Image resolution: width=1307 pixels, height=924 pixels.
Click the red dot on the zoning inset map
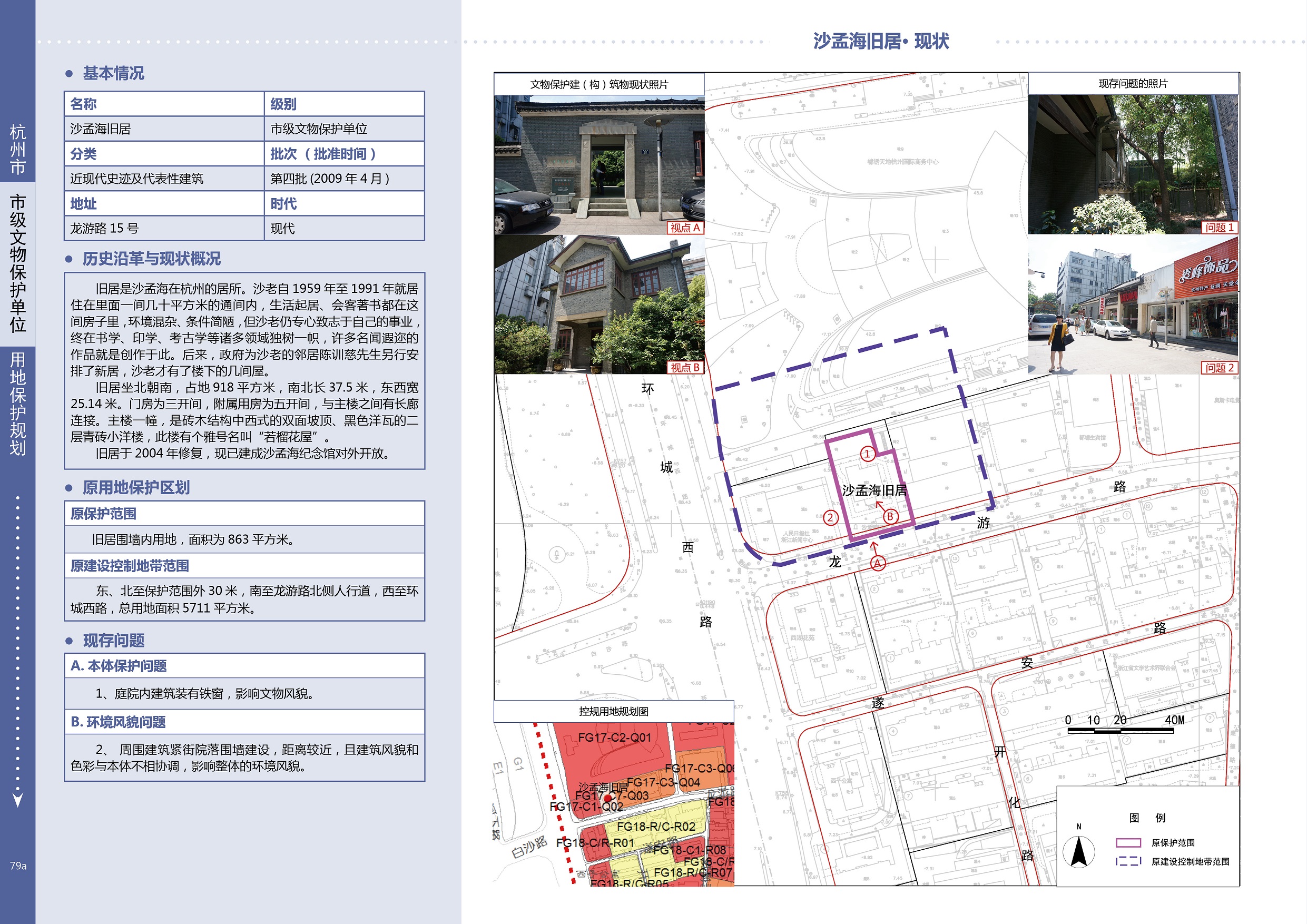608,798
